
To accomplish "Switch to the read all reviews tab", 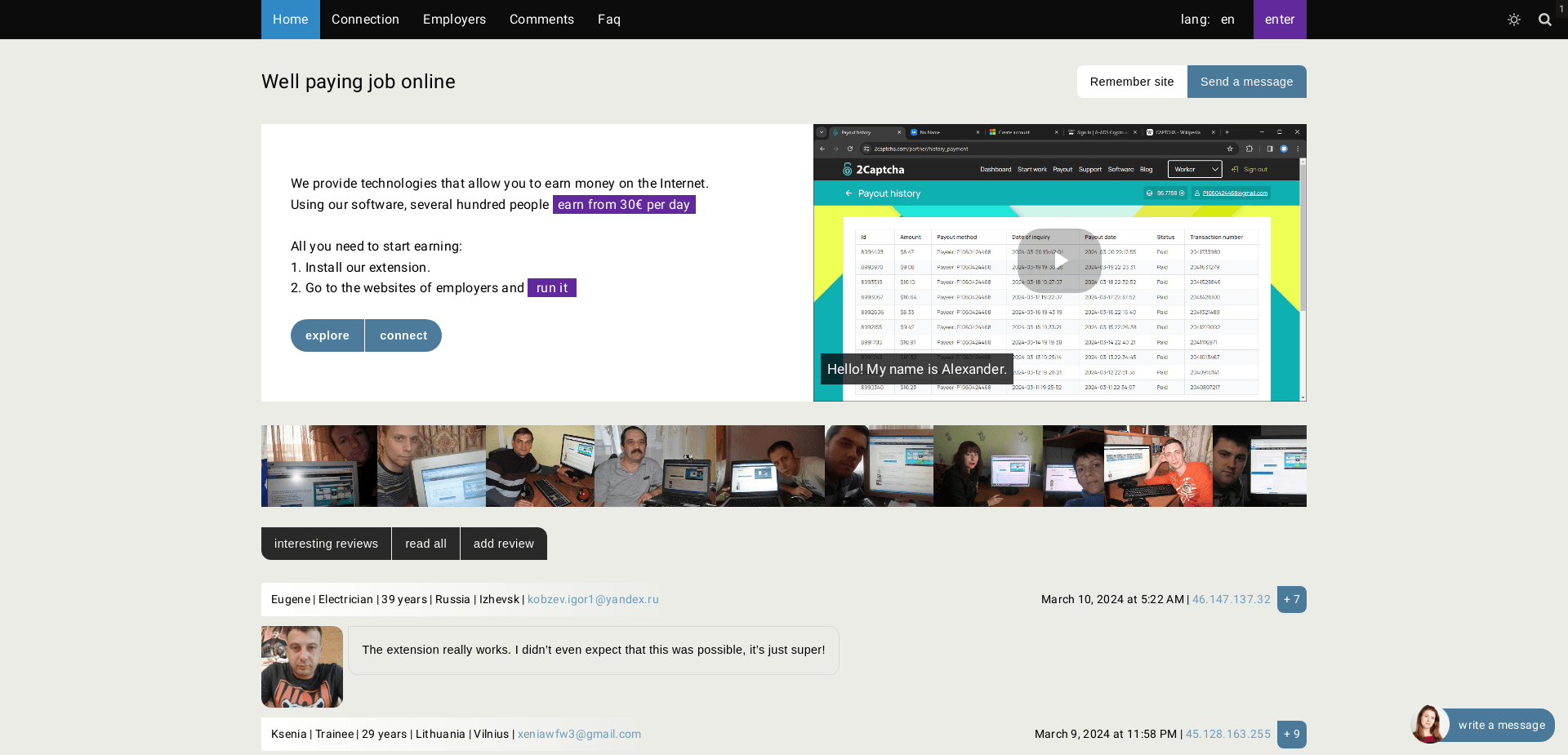I will coord(425,544).
